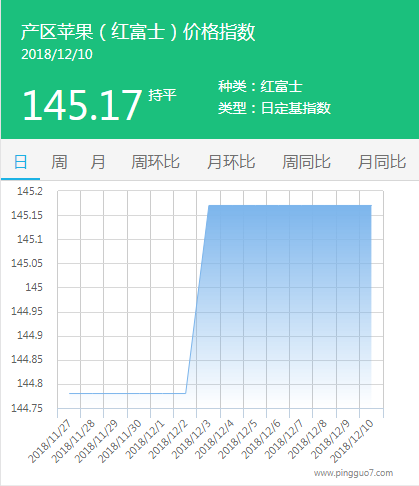Click the y-axis label 144.85
Viewport: 419px width, 486px height.
point(27,359)
